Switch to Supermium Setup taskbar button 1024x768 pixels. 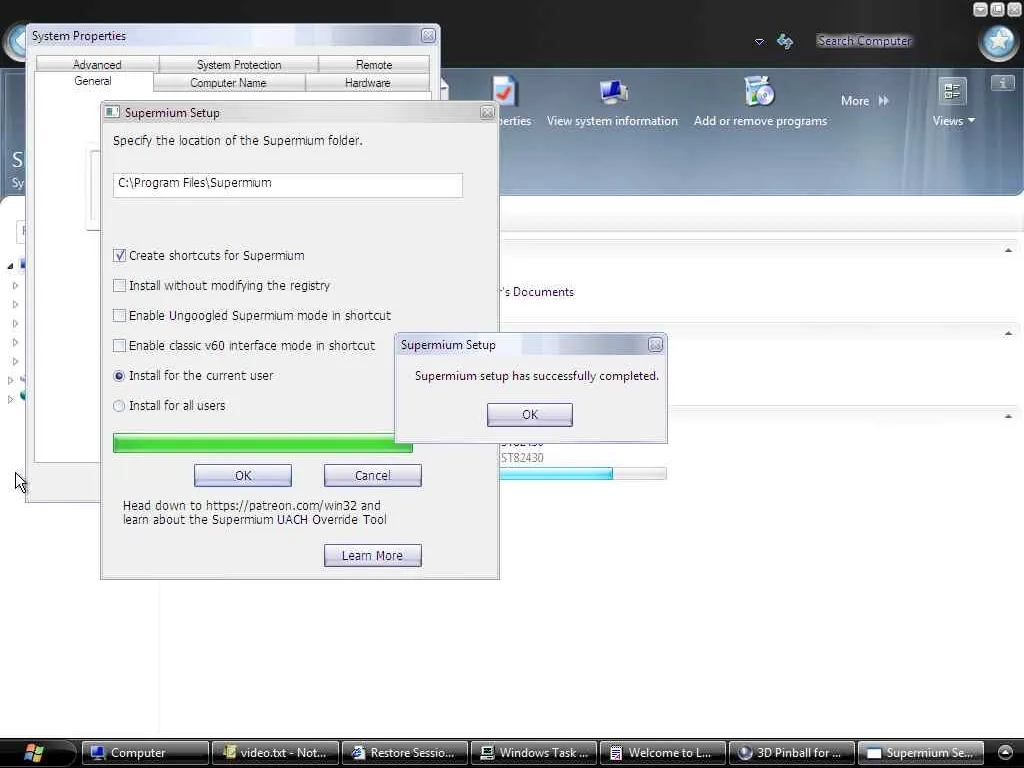click(921, 752)
